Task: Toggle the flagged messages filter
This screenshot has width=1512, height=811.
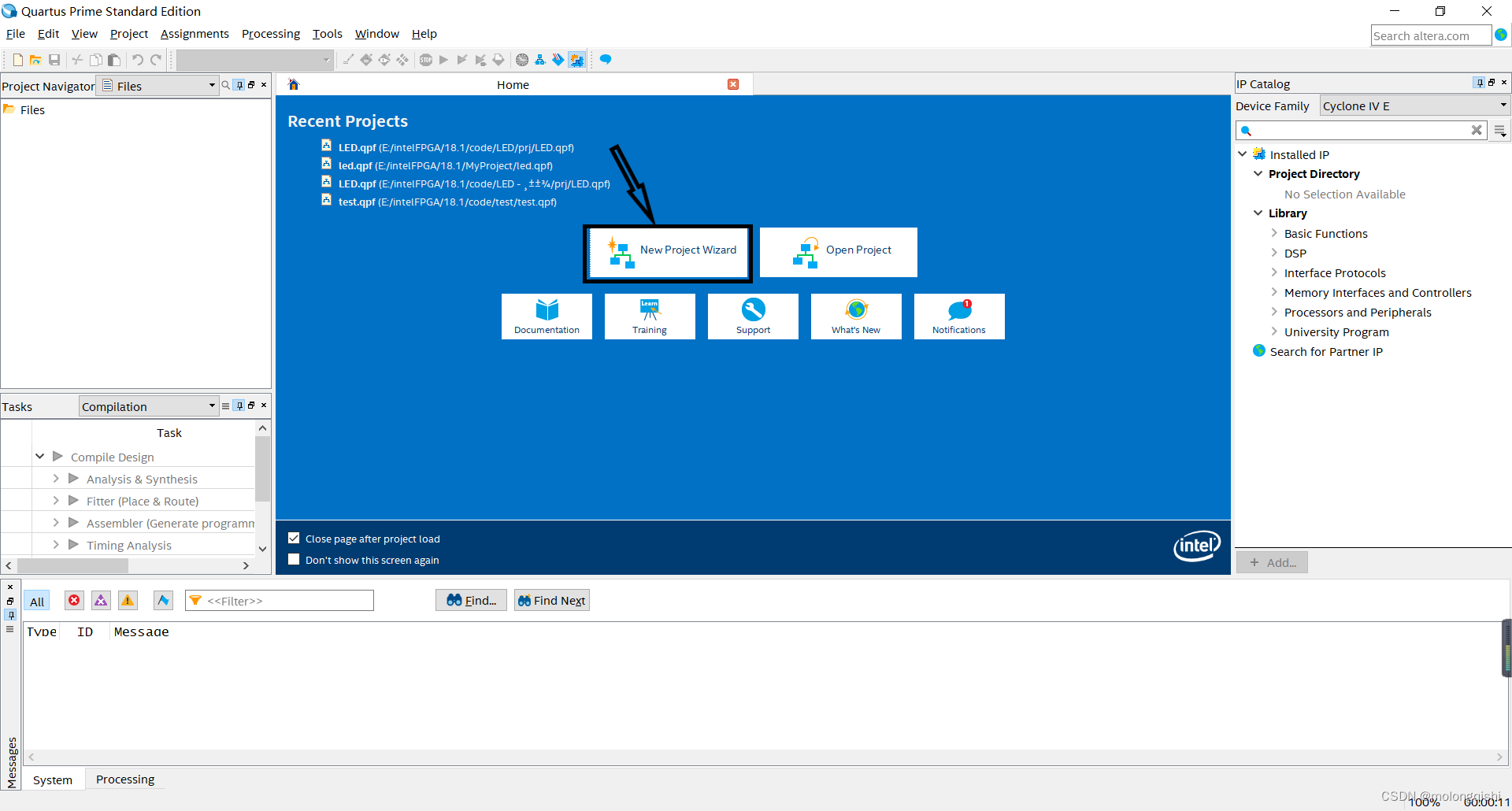Action: click(163, 601)
